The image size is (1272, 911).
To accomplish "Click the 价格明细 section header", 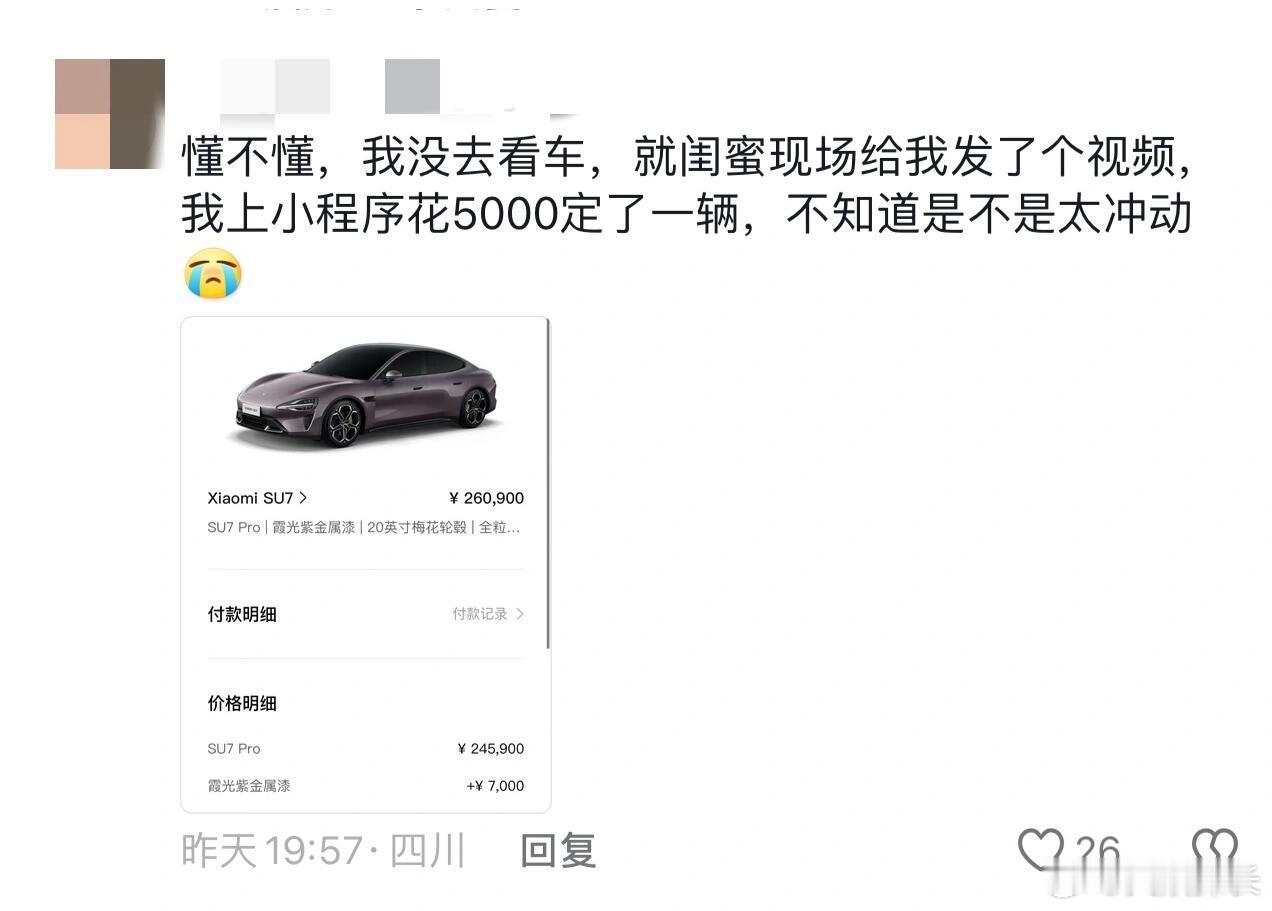I will pos(242,703).
